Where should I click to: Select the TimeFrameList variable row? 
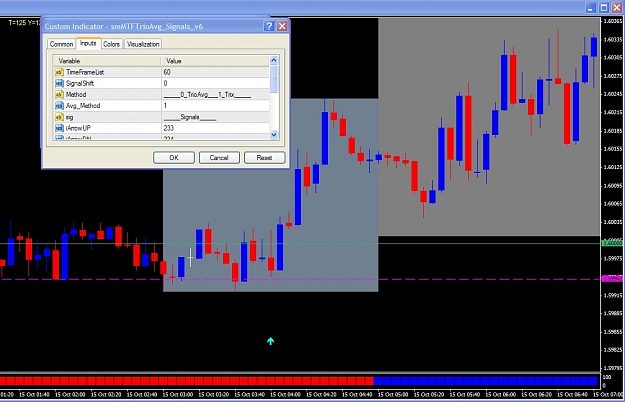coord(161,72)
